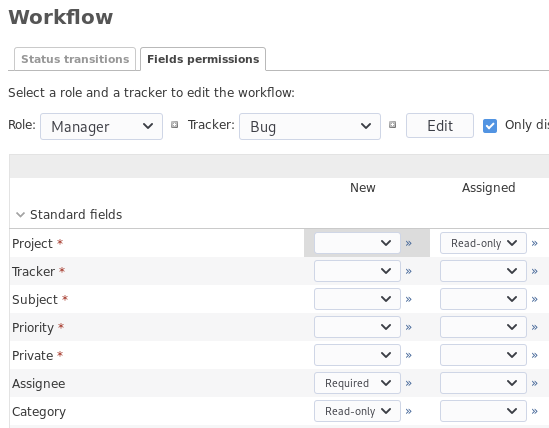Click » arrow after Tracker Assigned dropdown

click(534, 271)
